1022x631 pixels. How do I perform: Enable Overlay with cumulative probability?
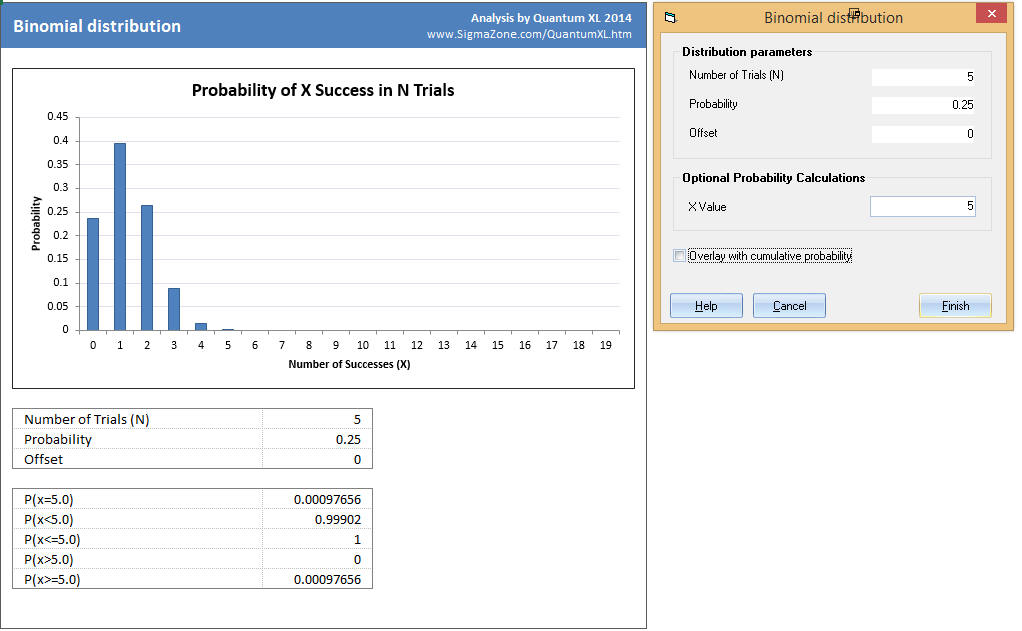[679, 255]
